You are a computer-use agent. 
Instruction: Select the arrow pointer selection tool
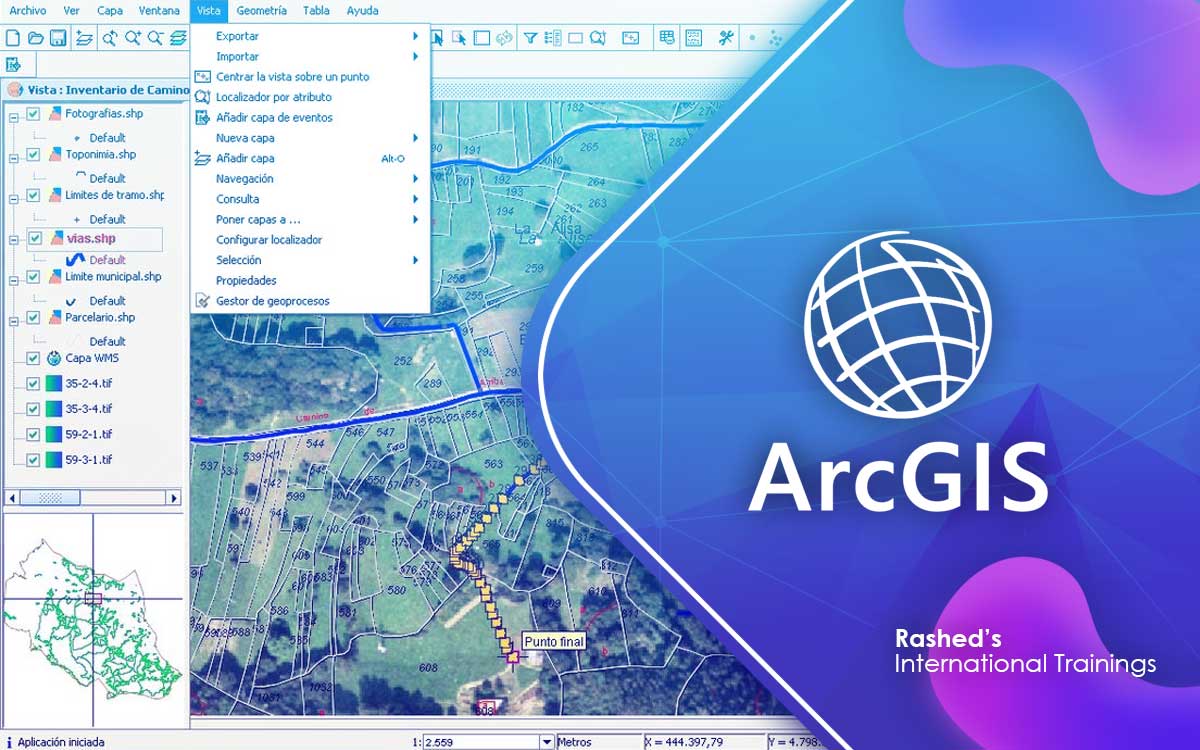pos(437,38)
